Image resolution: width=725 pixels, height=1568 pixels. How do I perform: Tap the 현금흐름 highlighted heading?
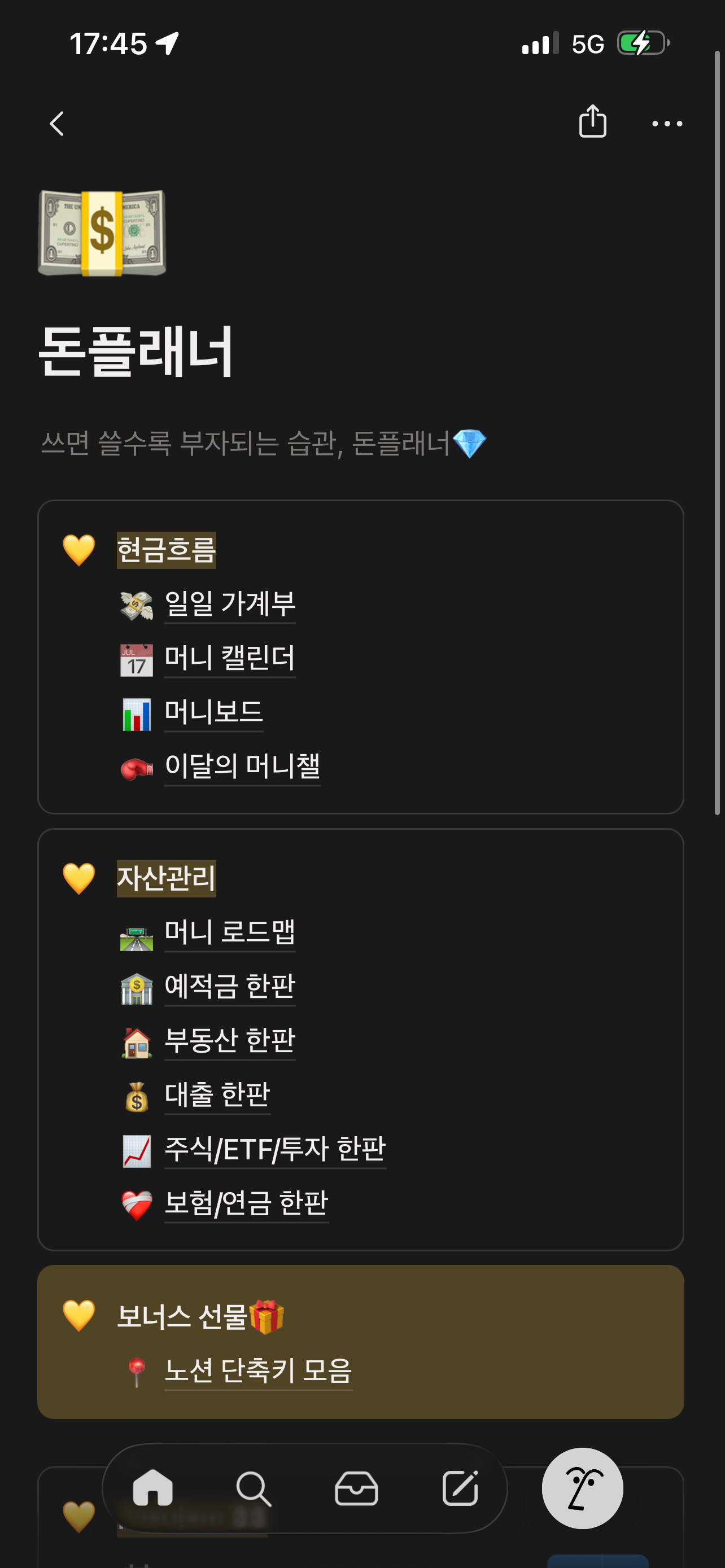[166, 550]
